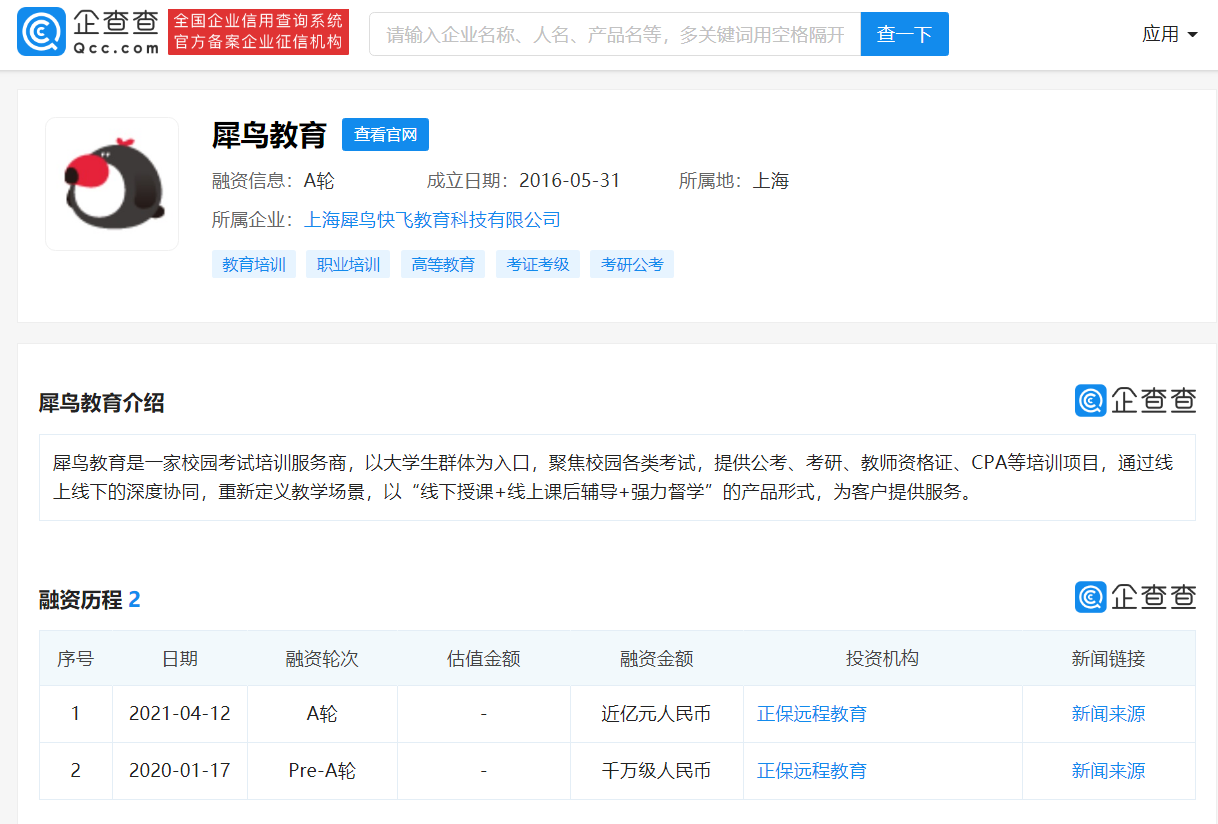
Task: Select the 考研公考 tag
Action: tap(632, 264)
